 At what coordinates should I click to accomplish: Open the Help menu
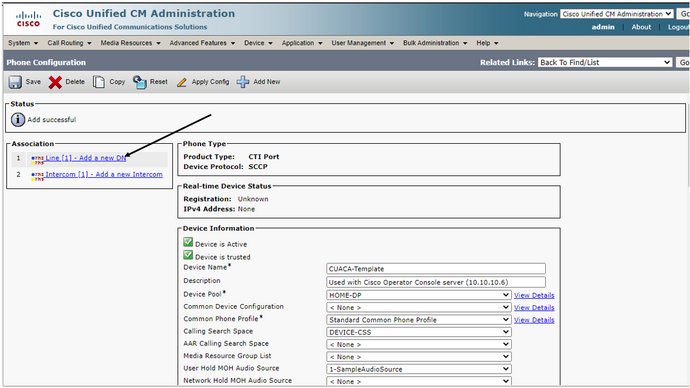(487, 43)
